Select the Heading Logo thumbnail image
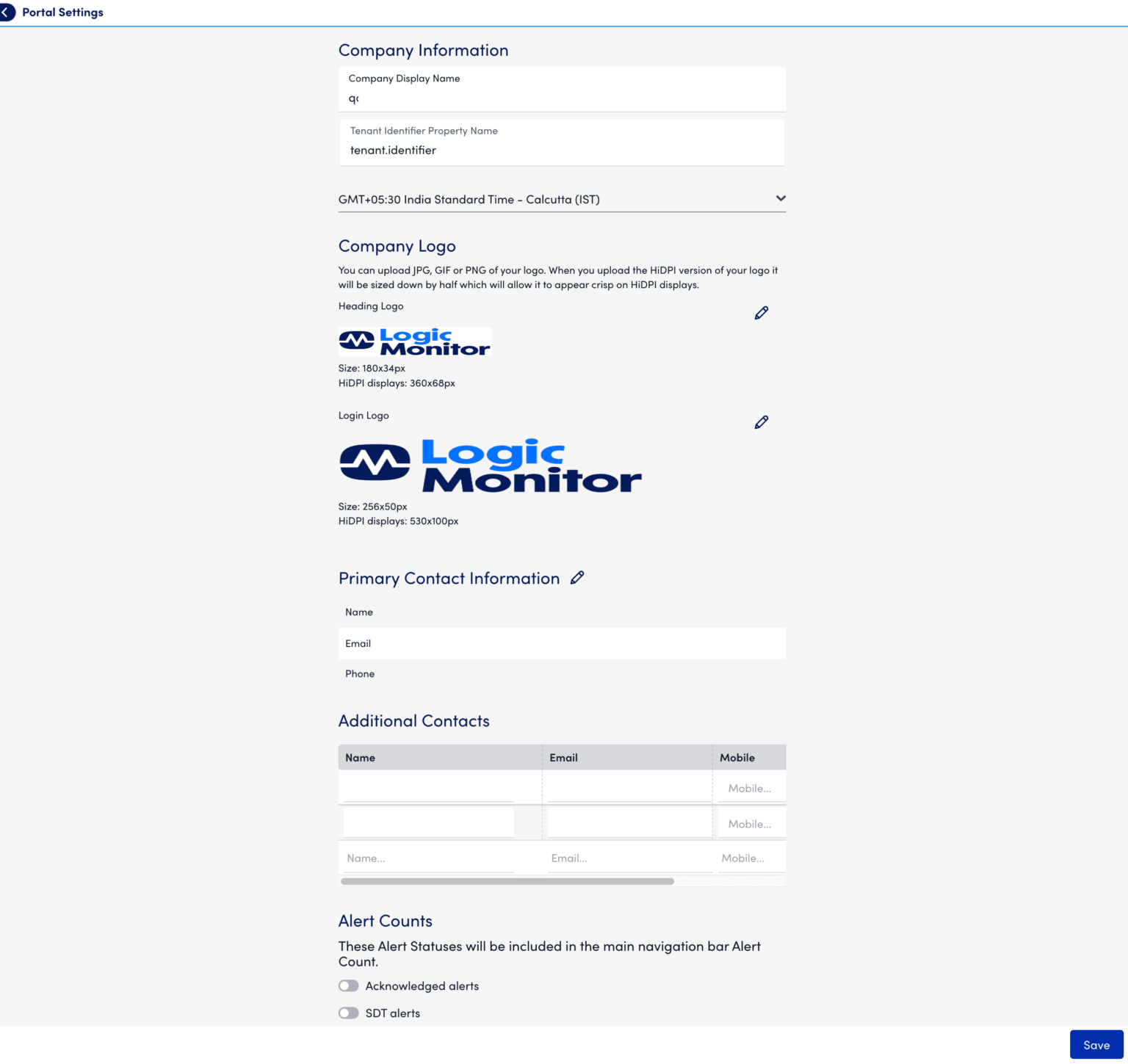Viewport: 1128px width, 1064px height. click(x=414, y=341)
